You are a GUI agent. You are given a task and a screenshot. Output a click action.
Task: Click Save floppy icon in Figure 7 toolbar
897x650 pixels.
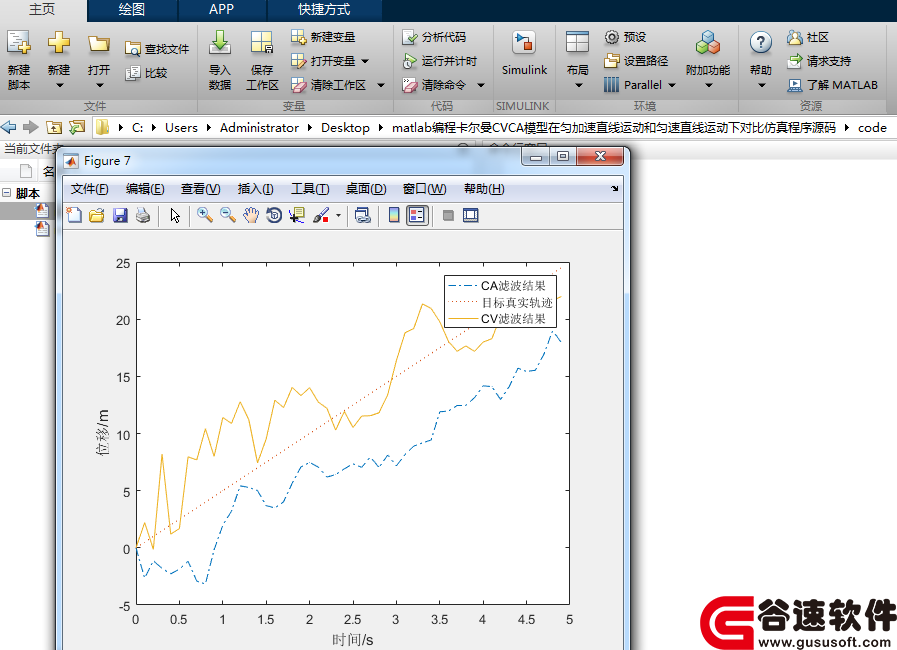120,215
